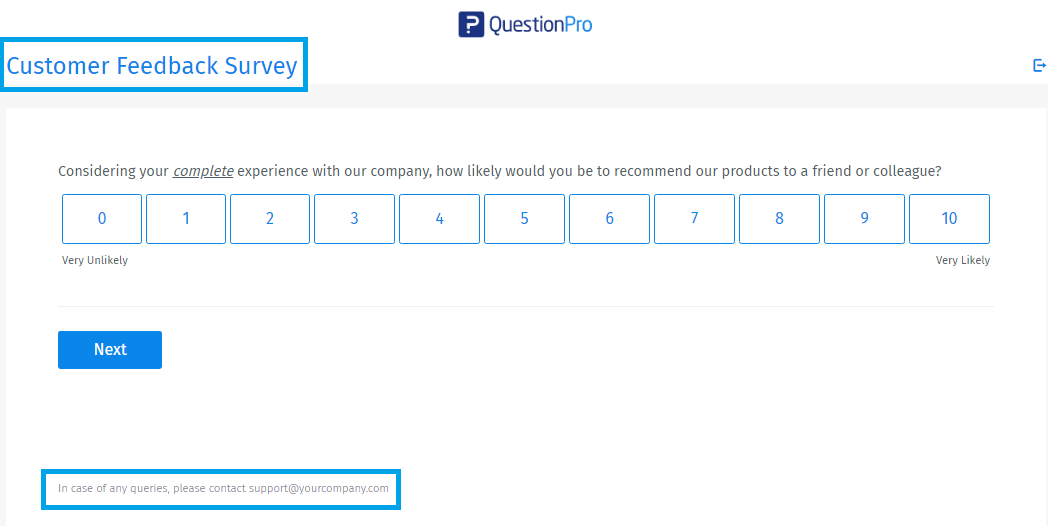The image size is (1048, 526).
Task: Select rating 0 on the scale
Action: point(102,219)
